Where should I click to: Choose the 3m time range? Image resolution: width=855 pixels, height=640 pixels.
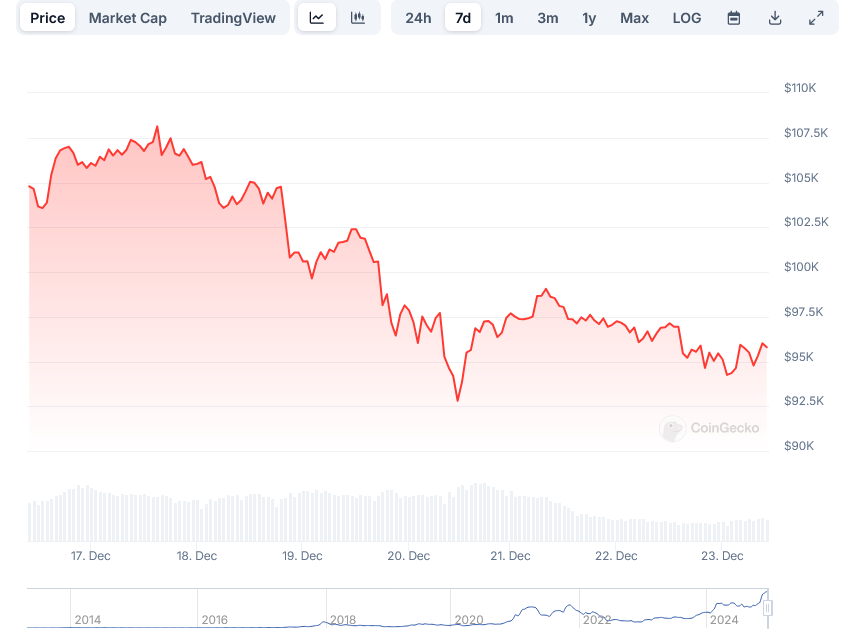[547, 18]
